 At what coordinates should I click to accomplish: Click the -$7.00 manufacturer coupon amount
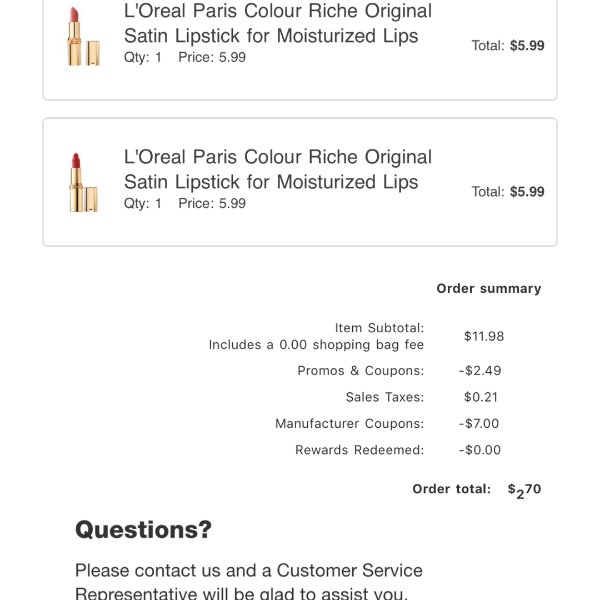(x=479, y=424)
